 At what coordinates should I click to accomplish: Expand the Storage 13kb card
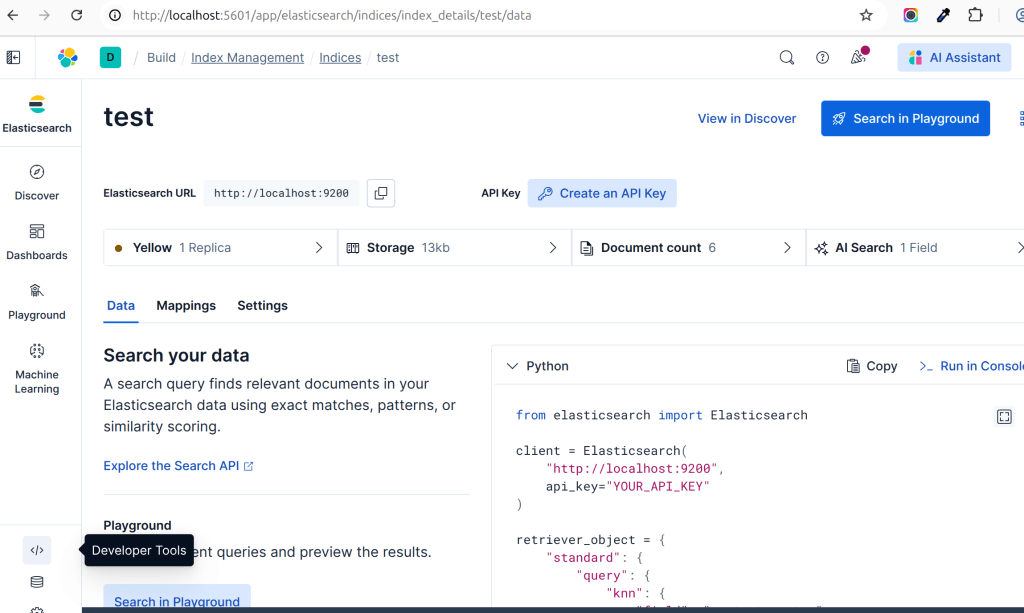pos(454,248)
